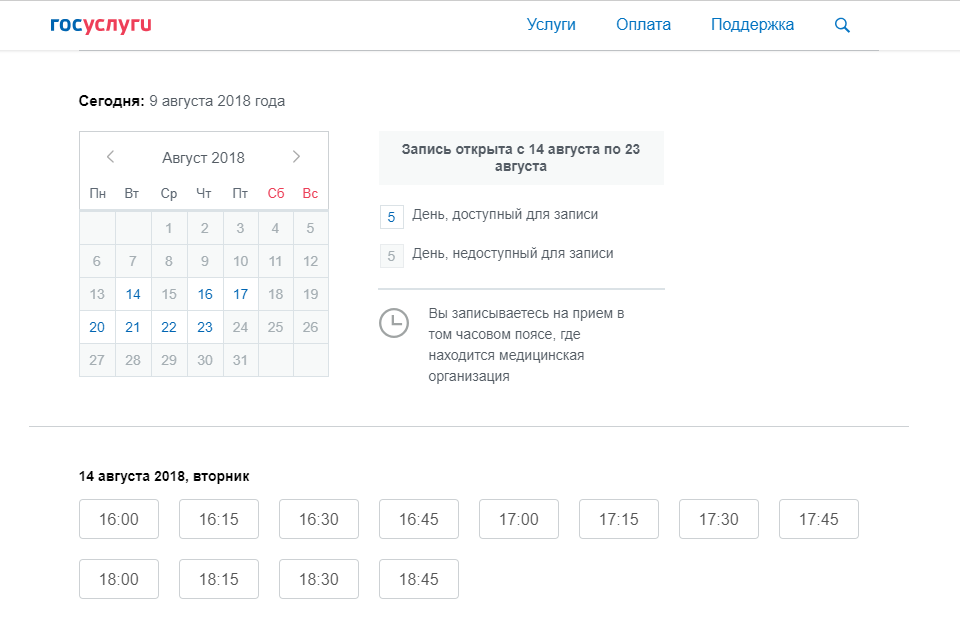This screenshot has width=960, height=623.
Task: Select August 17 in the calendar
Action: point(241,294)
